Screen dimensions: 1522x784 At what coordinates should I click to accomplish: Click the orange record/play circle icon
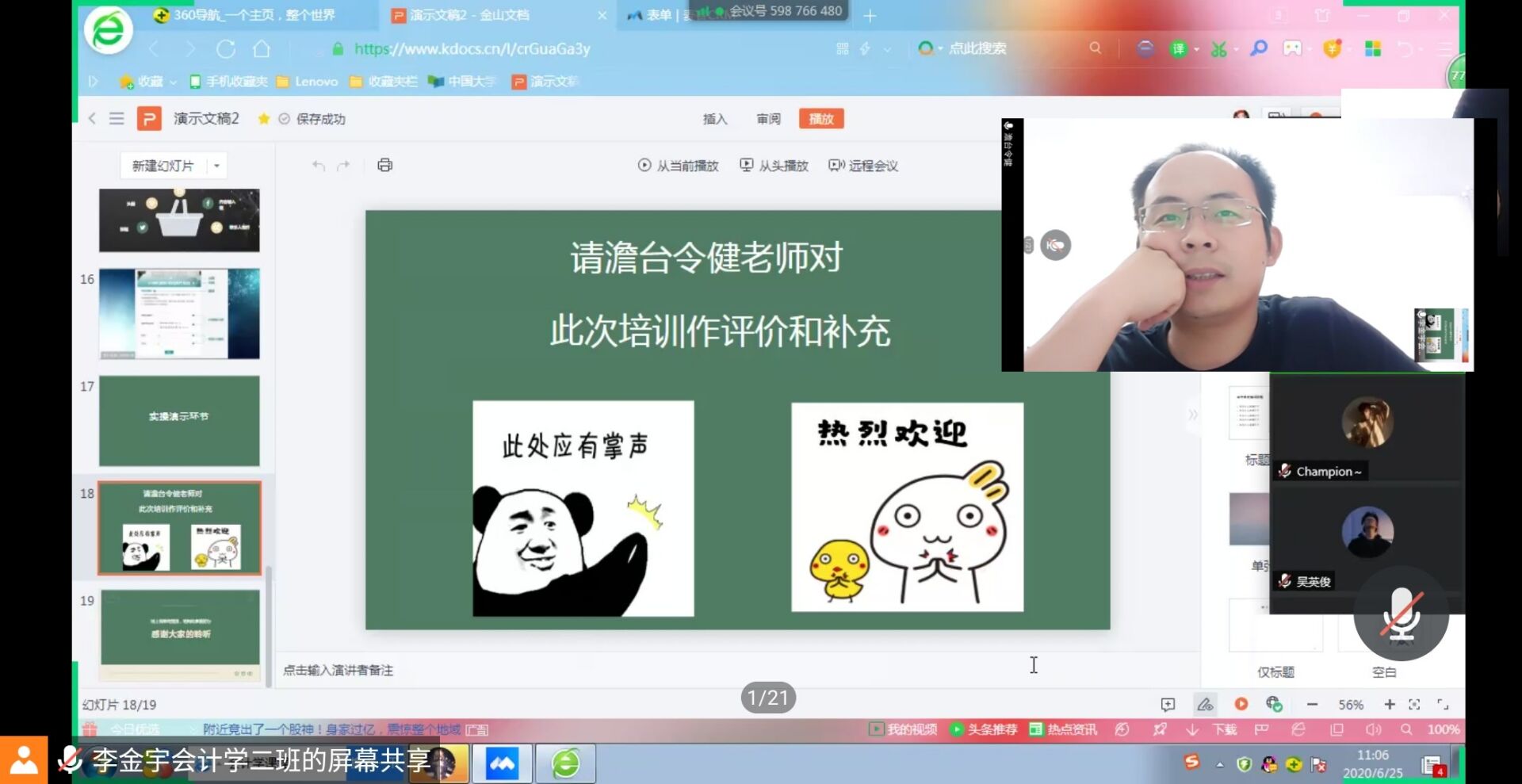[x=1241, y=704]
